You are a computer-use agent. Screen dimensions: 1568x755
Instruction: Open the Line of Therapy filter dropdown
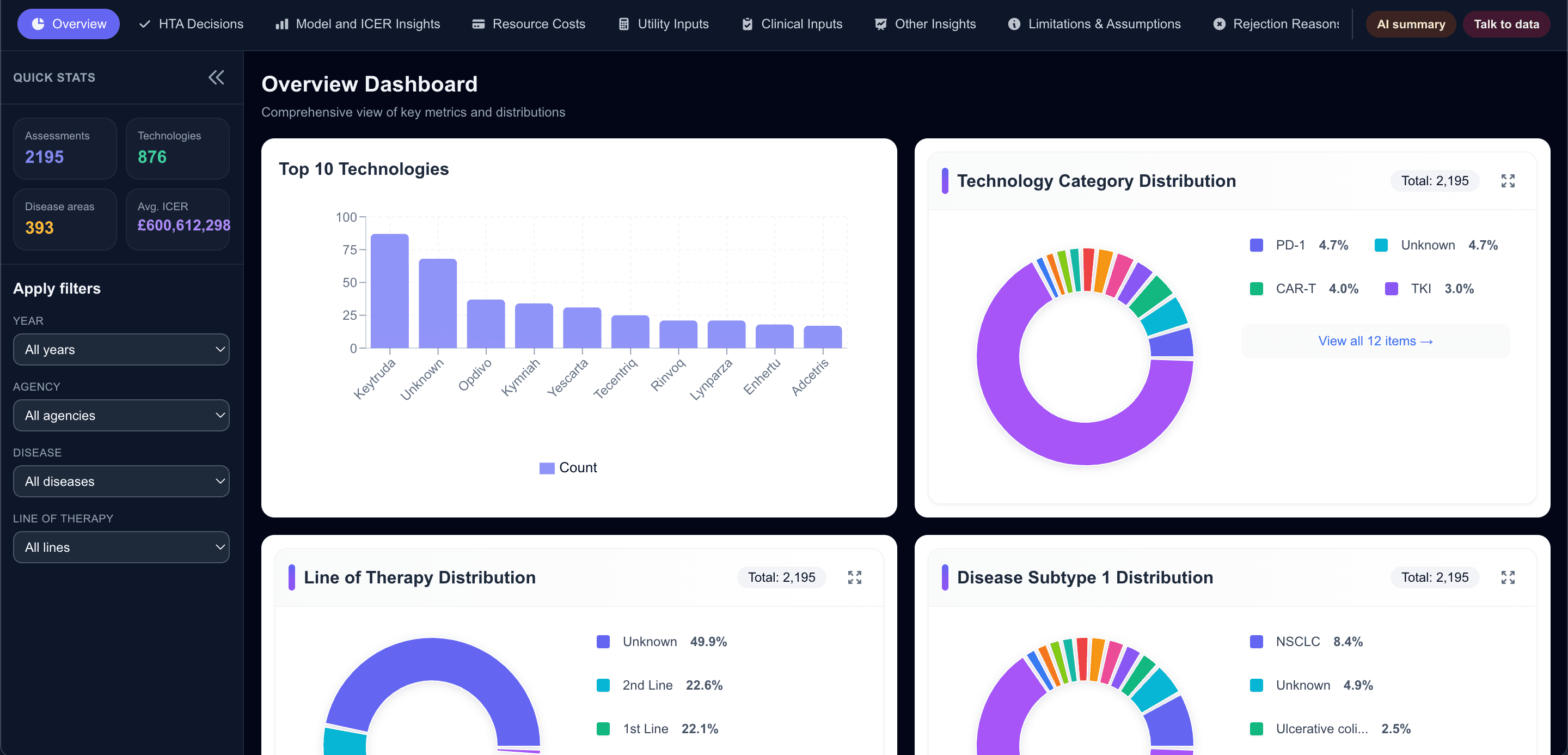(x=121, y=547)
